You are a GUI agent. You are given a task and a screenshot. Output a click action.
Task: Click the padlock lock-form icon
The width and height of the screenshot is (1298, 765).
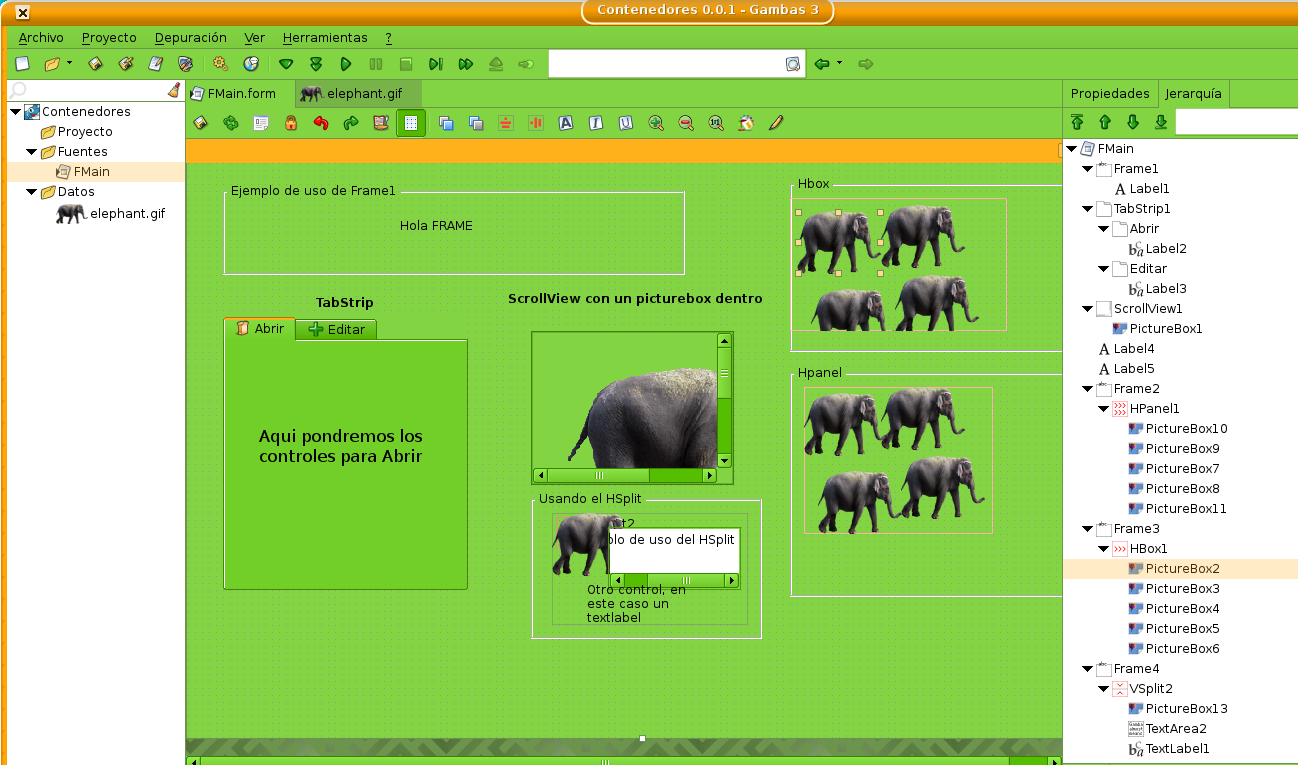291,123
